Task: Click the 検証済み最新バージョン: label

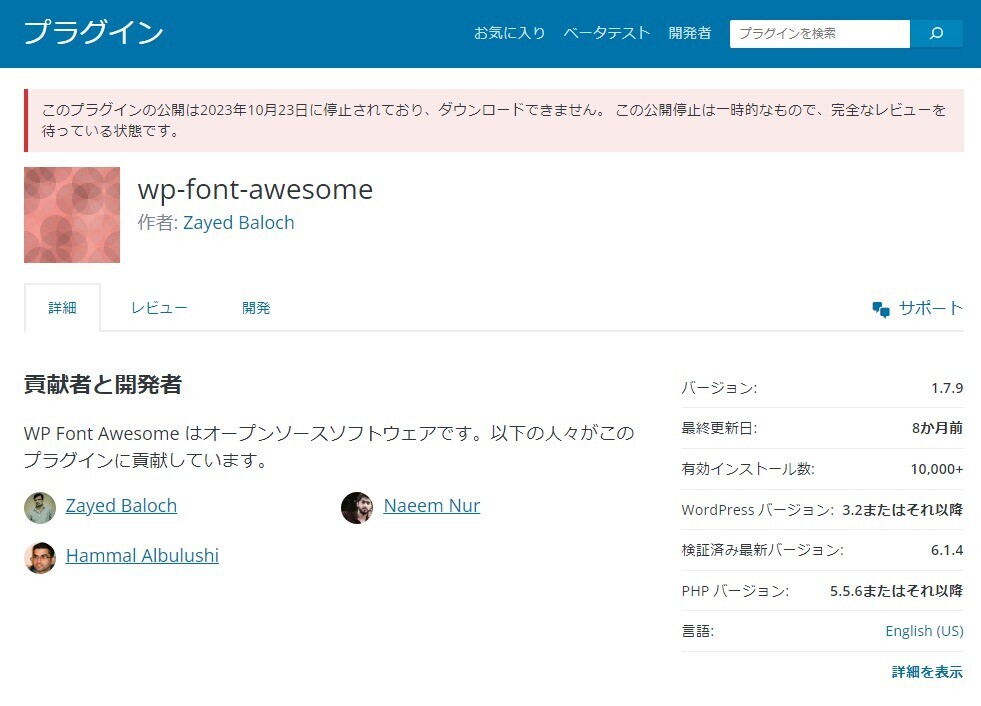Action: coord(762,550)
